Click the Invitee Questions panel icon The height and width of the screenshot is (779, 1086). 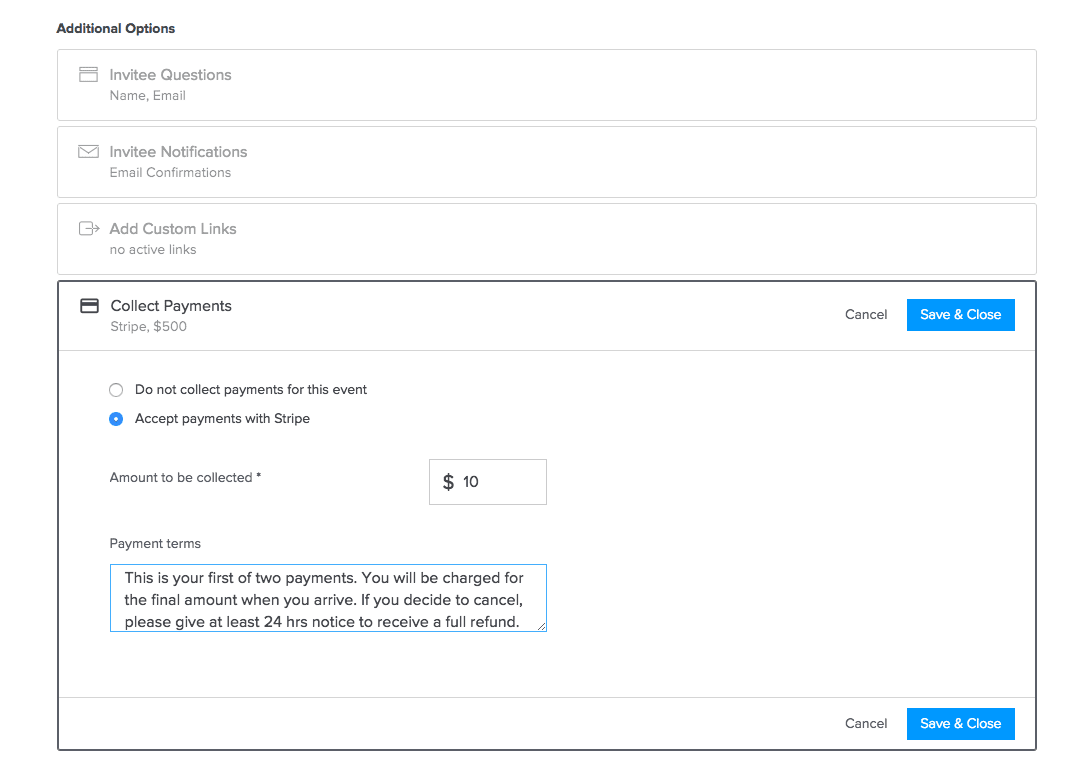tap(88, 74)
